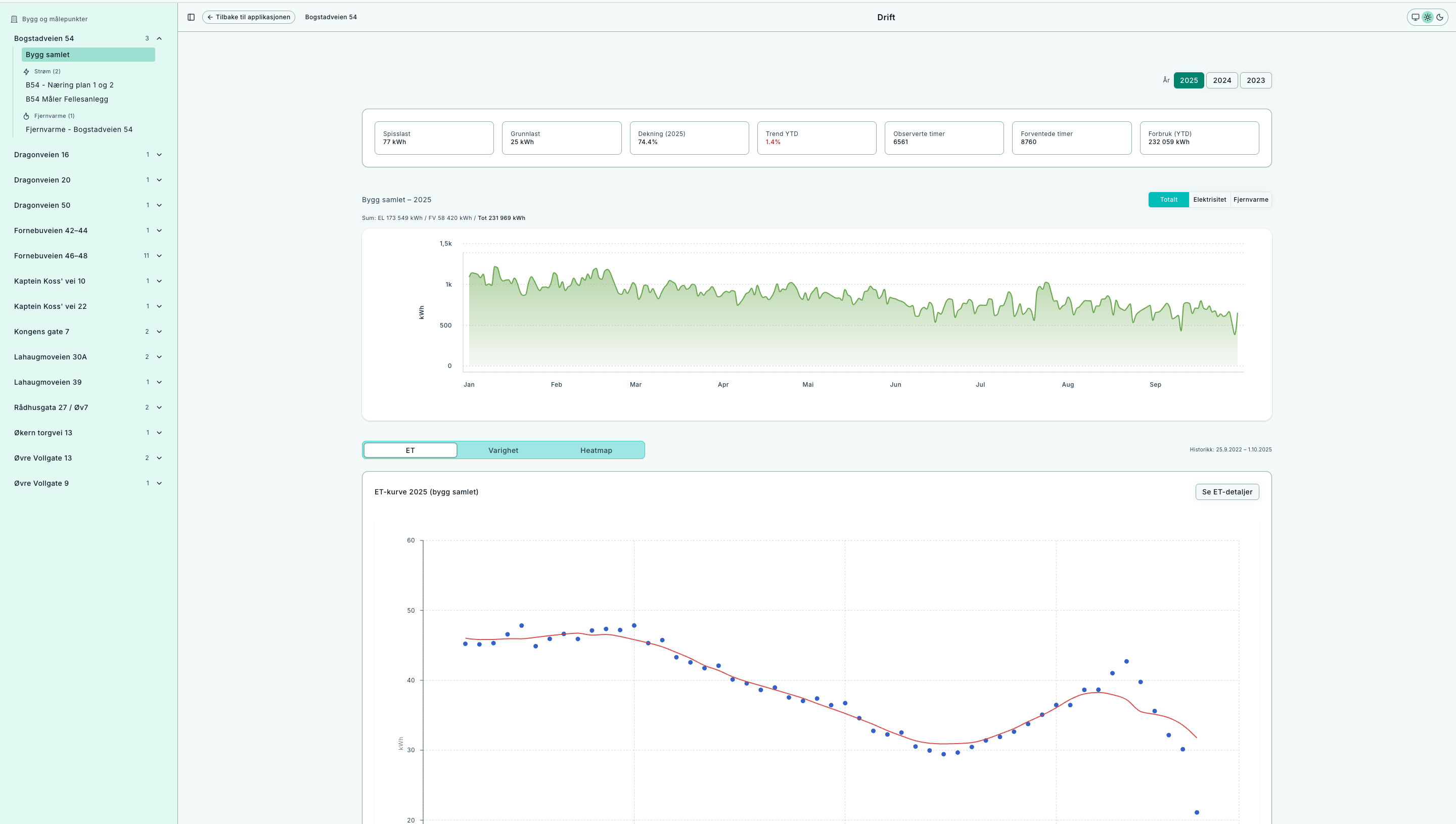
Task: Toggle the sidebar panel icon
Action: (191, 17)
